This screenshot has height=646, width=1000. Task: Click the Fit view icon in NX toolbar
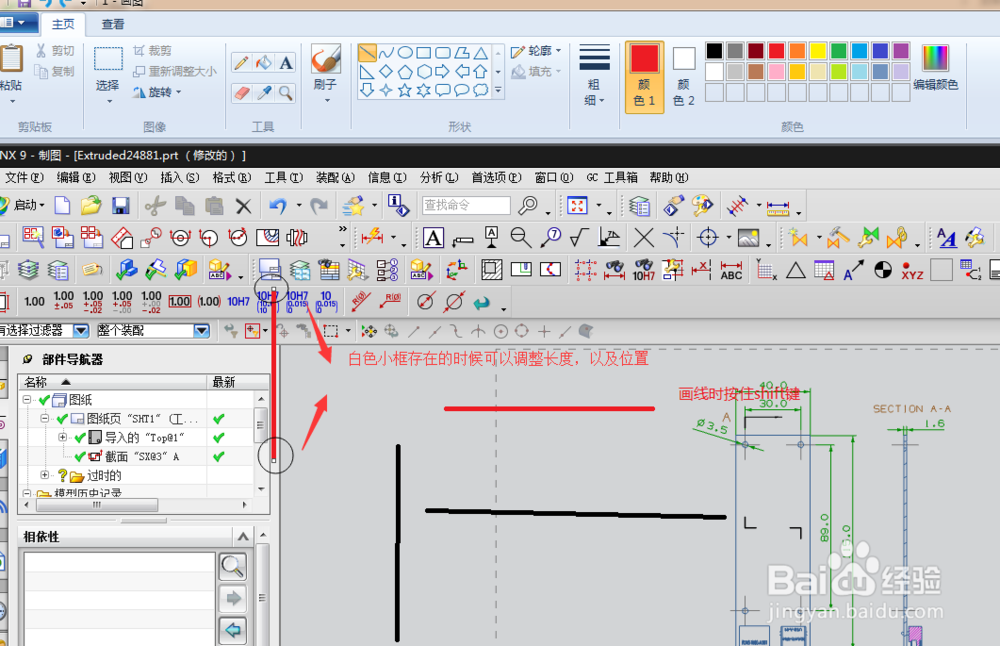point(577,205)
